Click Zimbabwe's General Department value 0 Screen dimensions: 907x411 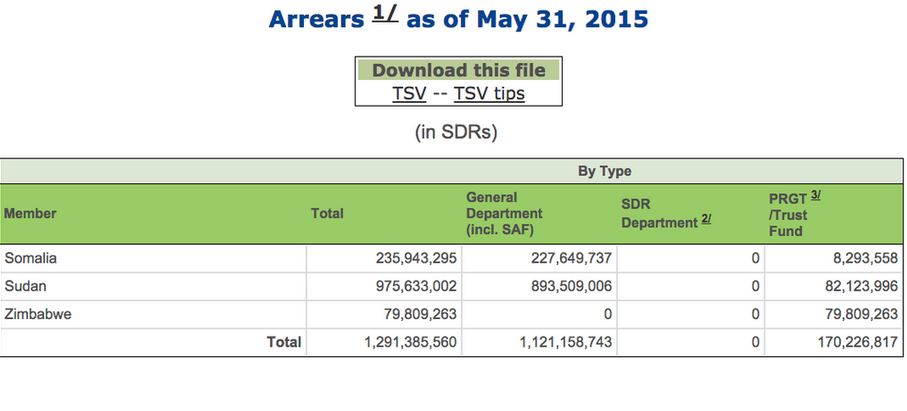point(607,314)
